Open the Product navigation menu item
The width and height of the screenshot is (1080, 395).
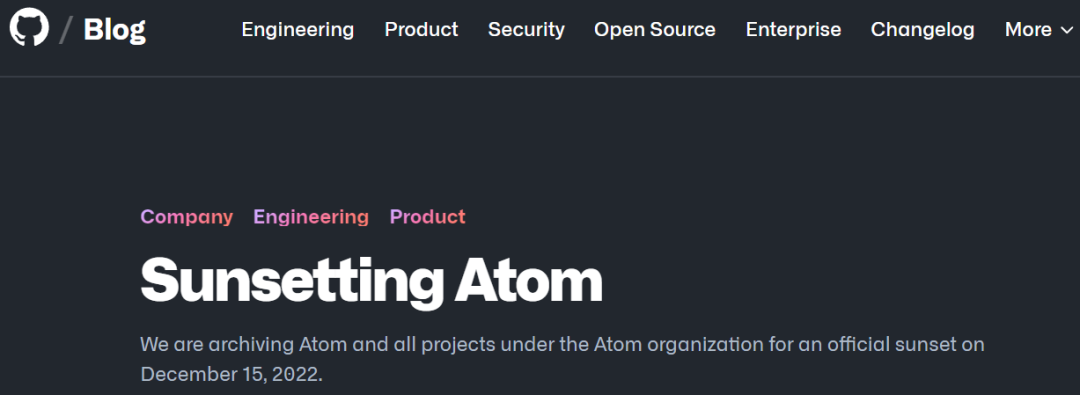[x=421, y=30]
